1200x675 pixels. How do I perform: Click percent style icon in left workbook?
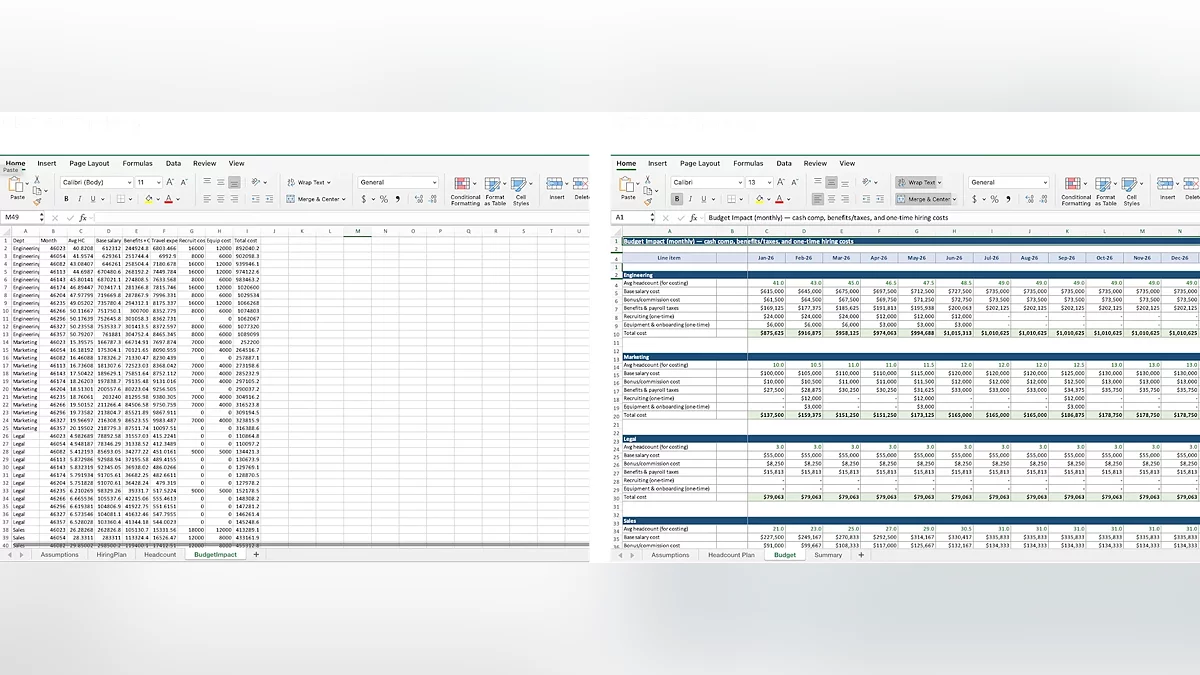point(384,199)
